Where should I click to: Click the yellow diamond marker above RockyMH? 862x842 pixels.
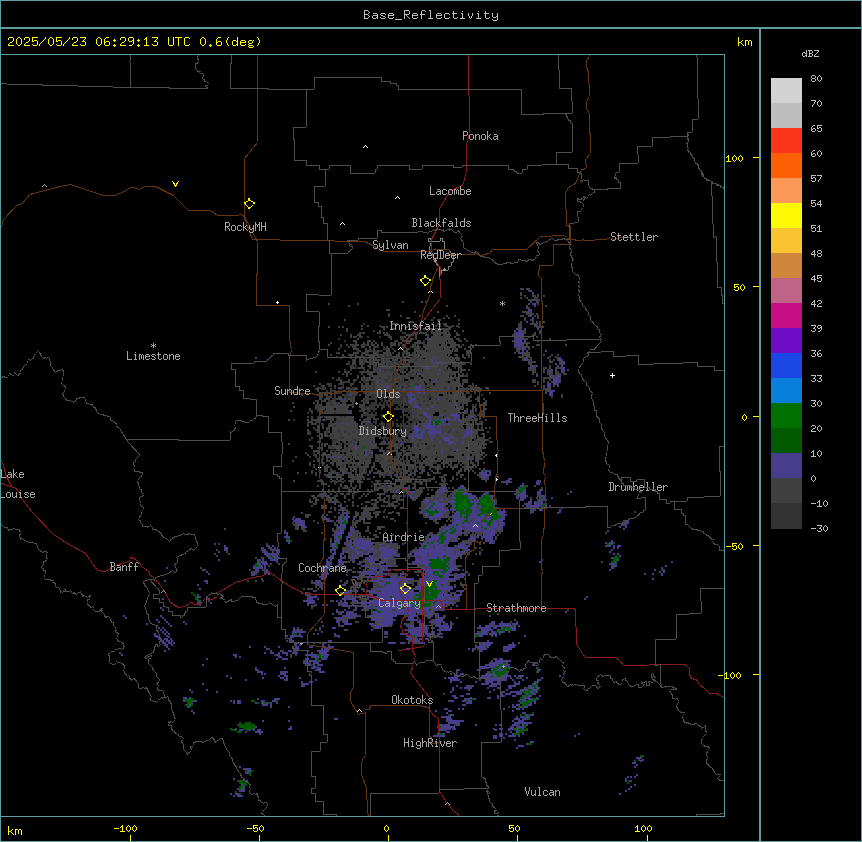click(x=250, y=204)
